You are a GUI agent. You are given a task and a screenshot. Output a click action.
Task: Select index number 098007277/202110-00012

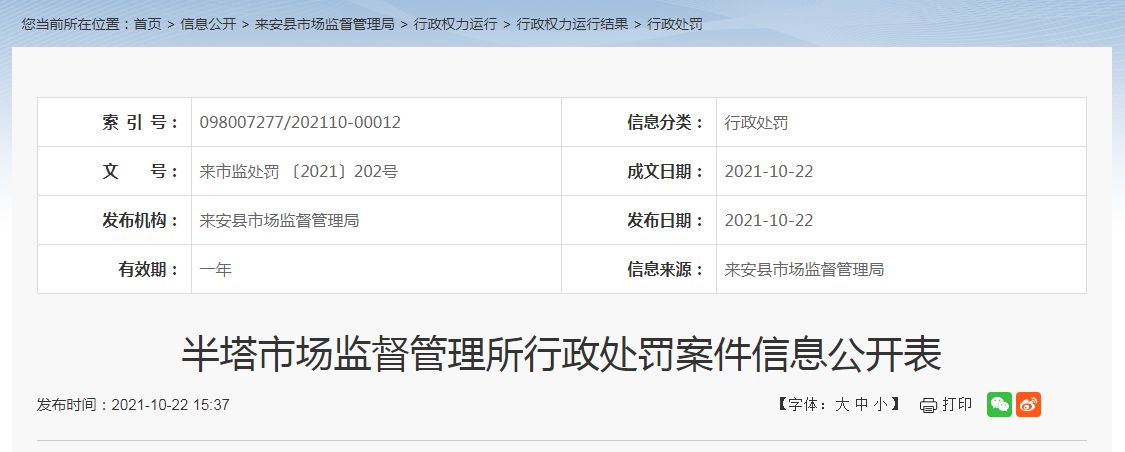click(x=300, y=123)
